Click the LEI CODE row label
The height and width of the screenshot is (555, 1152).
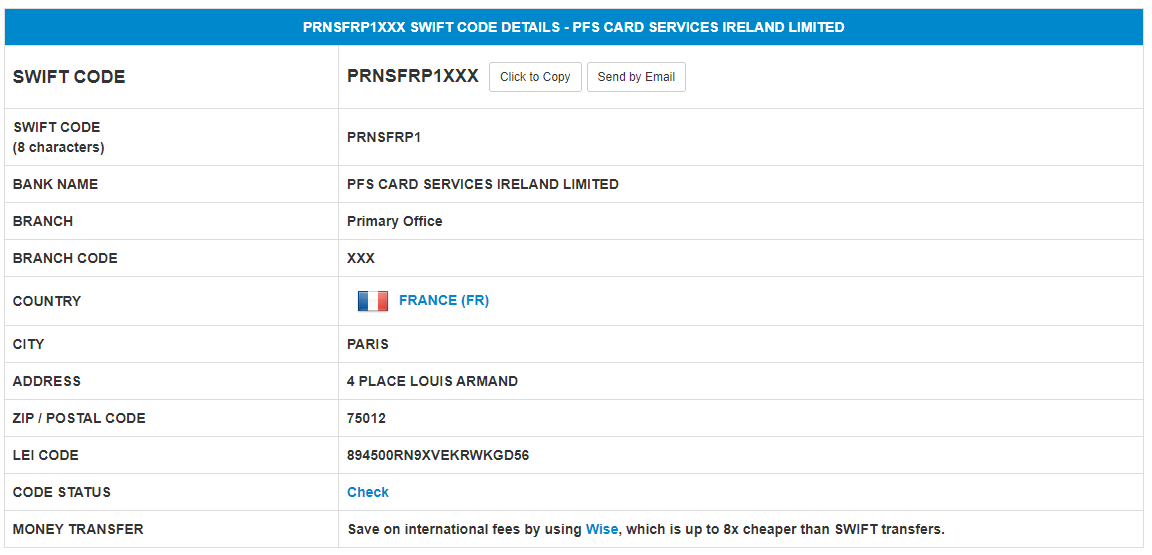[x=46, y=456]
